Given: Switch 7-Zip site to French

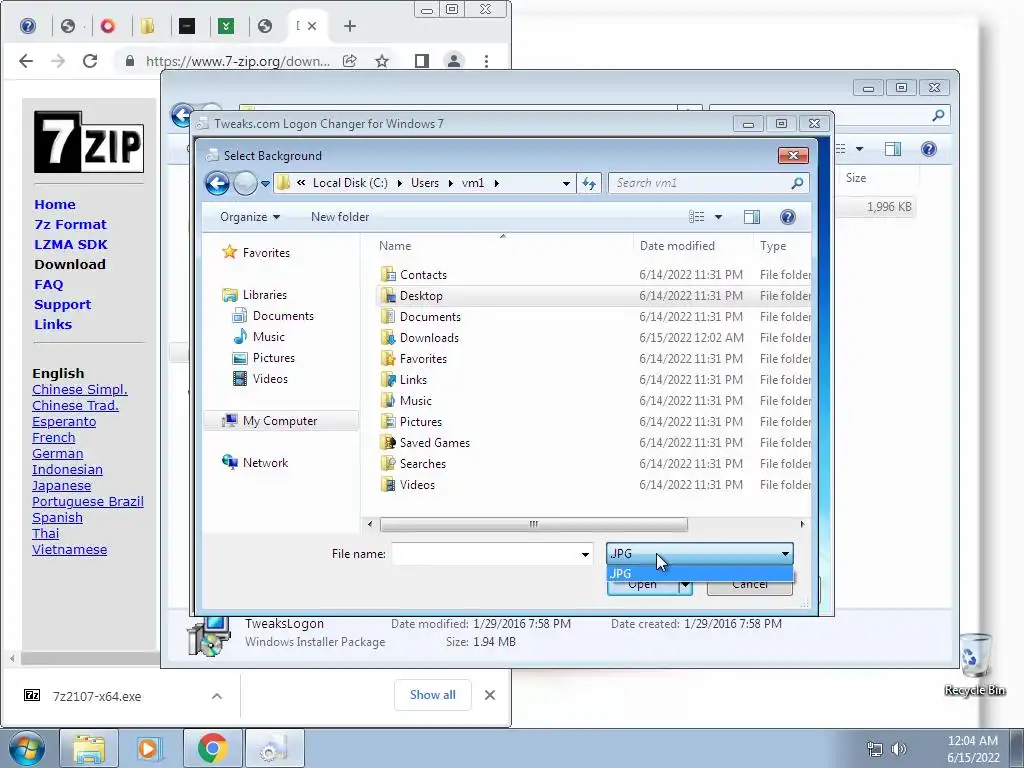Looking at the screenshot, I should 54,438.
